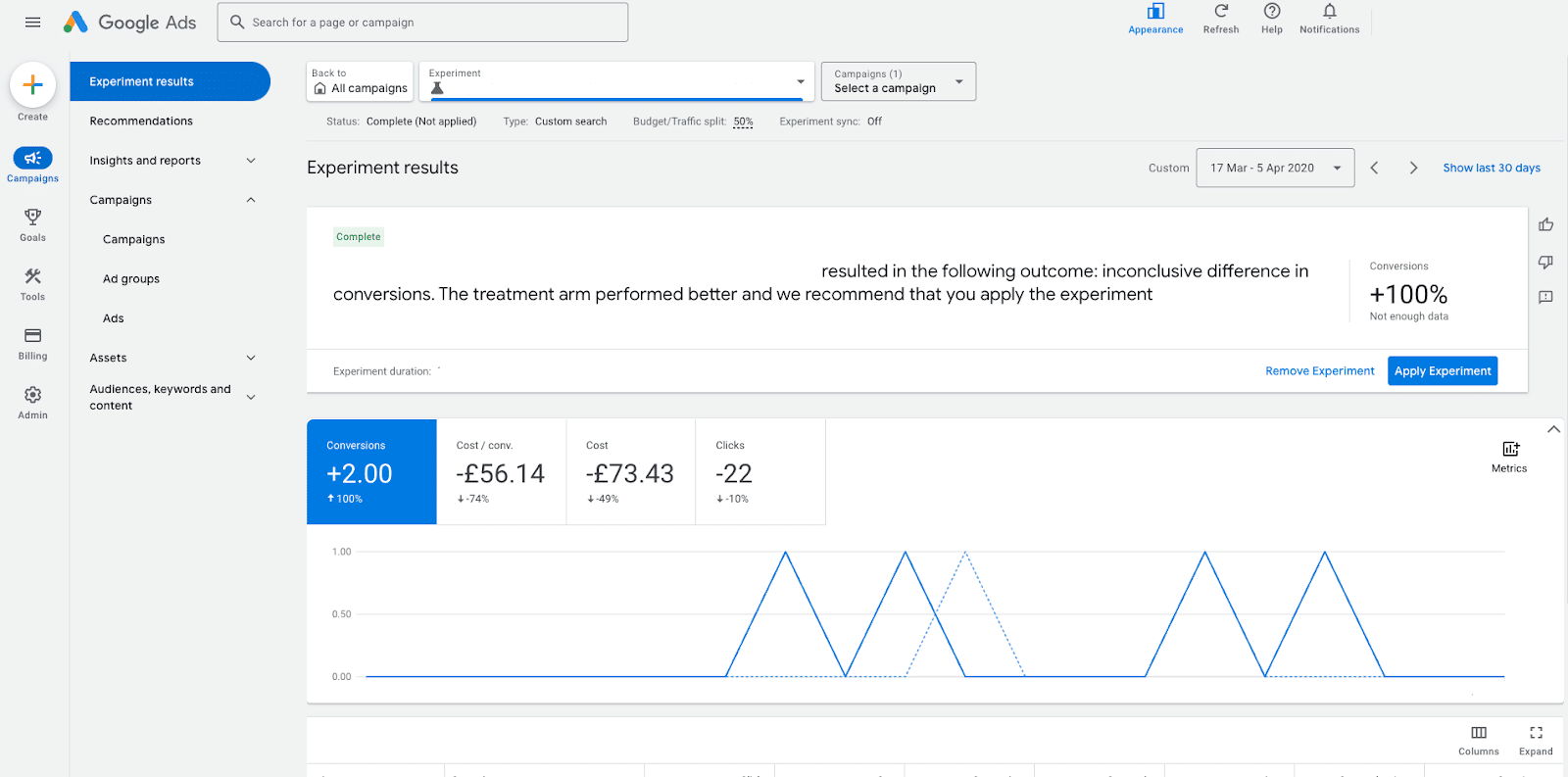Image resolution: width=1568 pixels, height=777 pixels.
Task: Open Campaigns megaphone icon in sidebar
Action: pos(32,158)
